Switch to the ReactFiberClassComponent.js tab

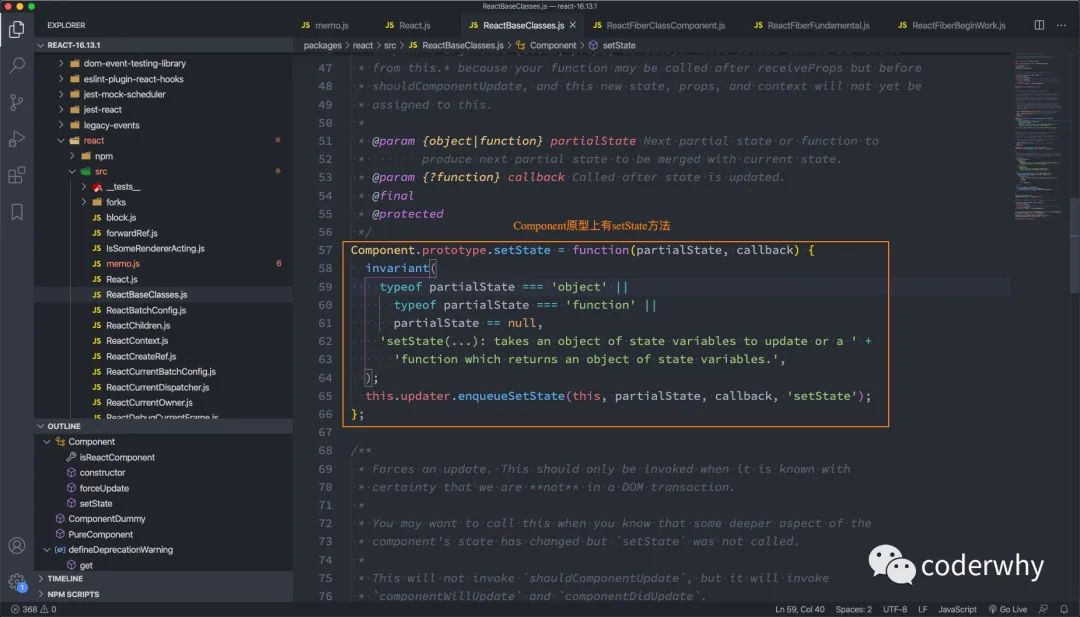[x=659, y=25]
